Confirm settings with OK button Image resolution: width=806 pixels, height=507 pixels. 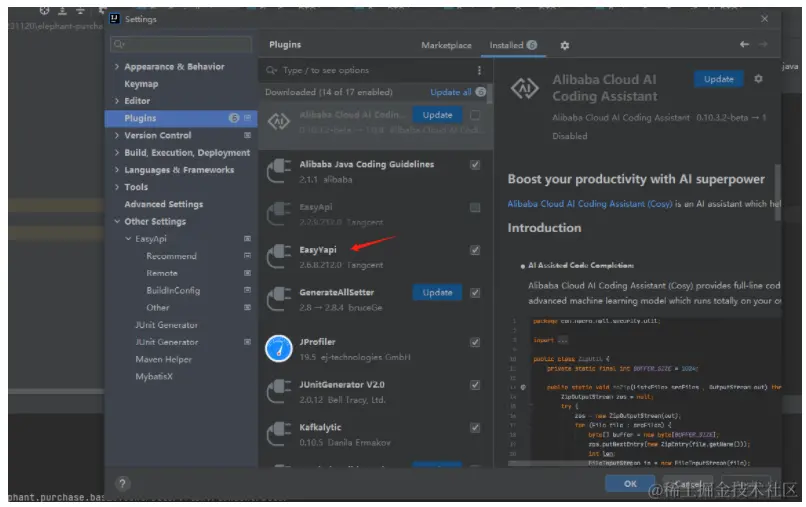point(630,483)
